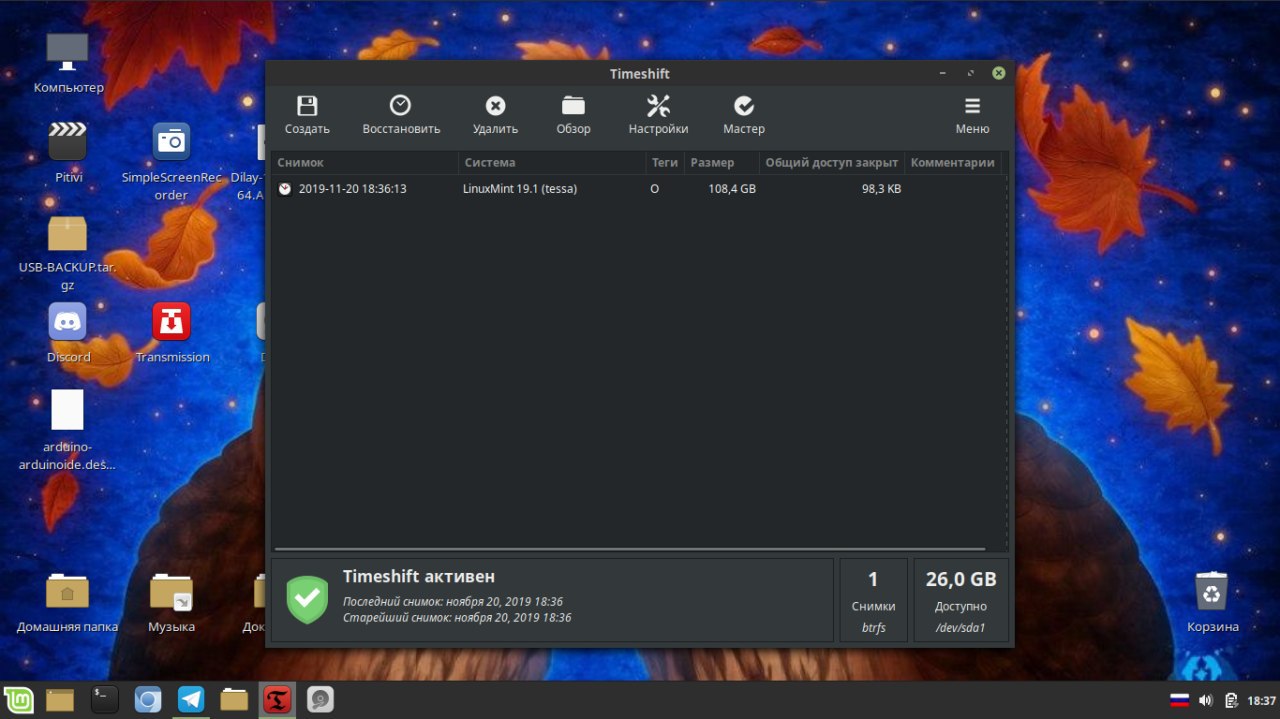Image resolution: width=1280 pixels, height=719 pixels.
Task: Click the Общий доступ закрыт column header
Action: pos(832,162)
